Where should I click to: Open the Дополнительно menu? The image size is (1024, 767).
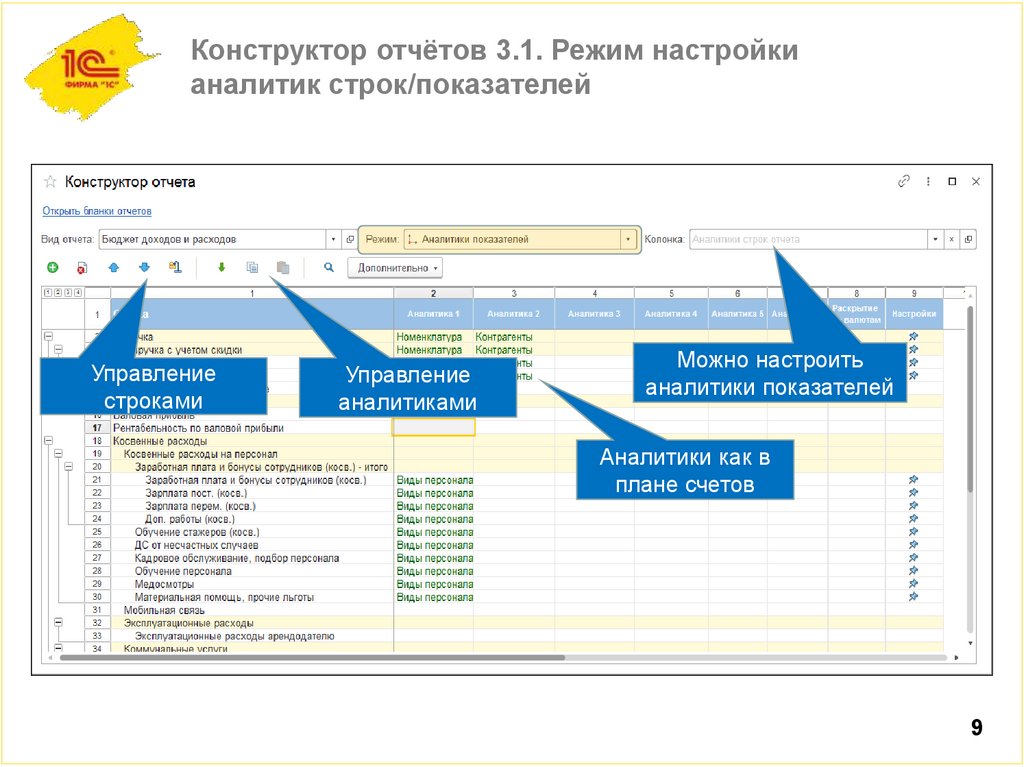[393, 267]
